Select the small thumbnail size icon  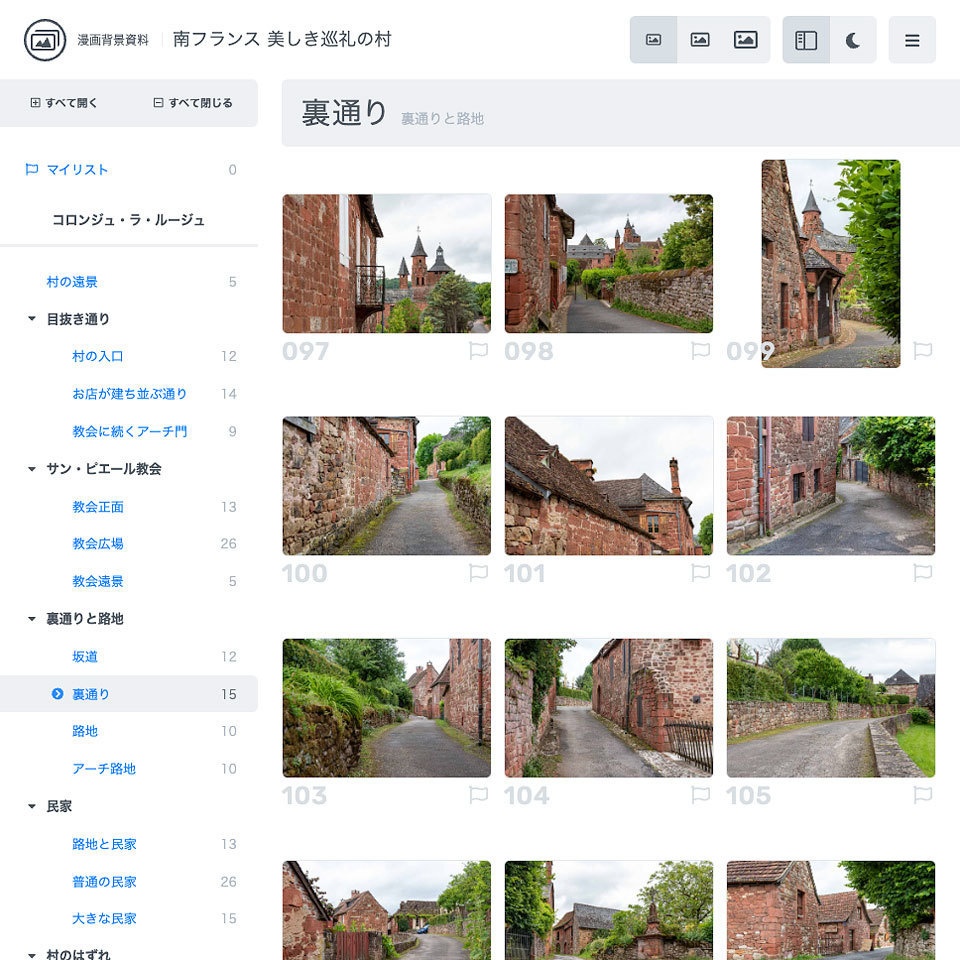[652, 39]
